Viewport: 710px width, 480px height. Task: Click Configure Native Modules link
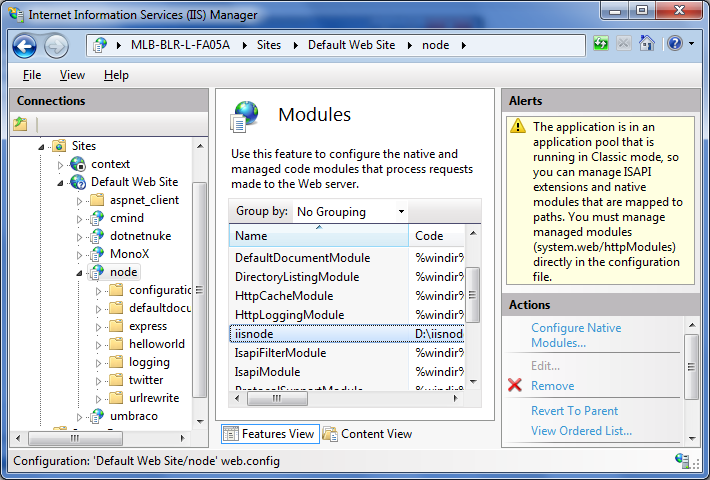[x=576, y=335]
